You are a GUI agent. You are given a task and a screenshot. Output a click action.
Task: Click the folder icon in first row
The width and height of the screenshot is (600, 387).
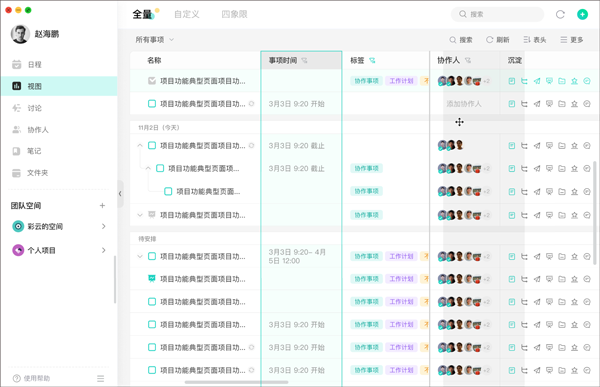click(562, 81)
